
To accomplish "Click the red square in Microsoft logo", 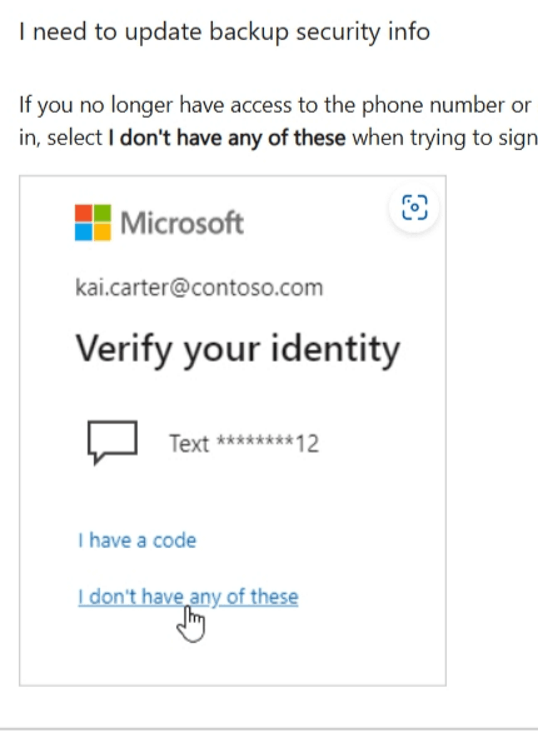I will 83,213.
